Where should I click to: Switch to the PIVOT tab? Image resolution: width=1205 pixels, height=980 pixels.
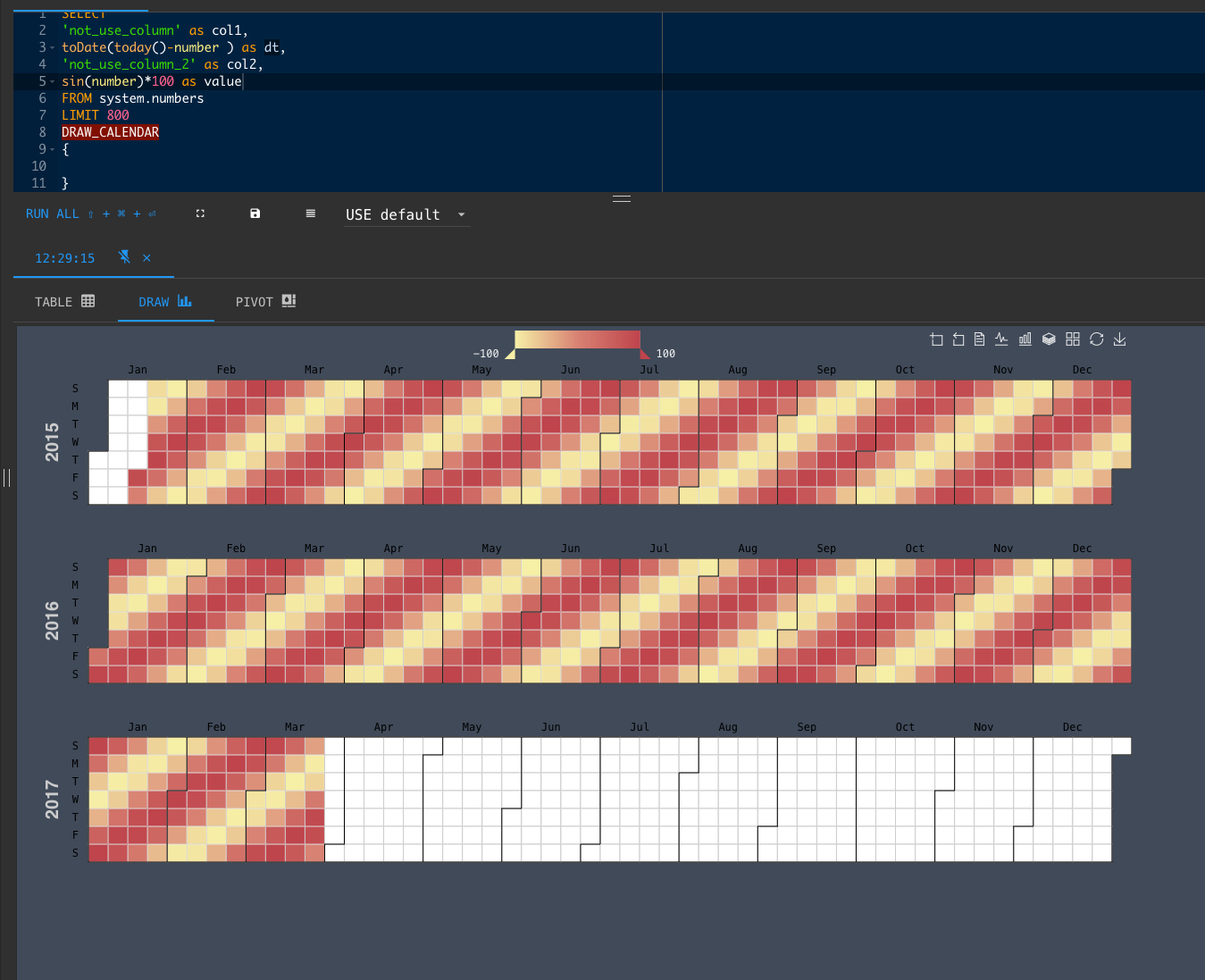coord(265,302)
